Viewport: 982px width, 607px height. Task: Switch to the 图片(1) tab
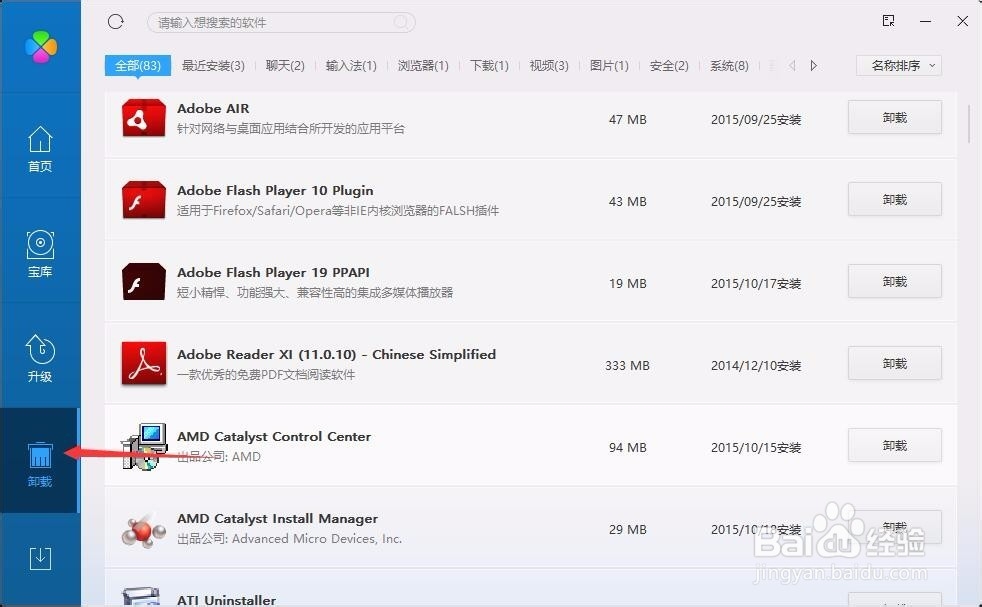point(609,66)
